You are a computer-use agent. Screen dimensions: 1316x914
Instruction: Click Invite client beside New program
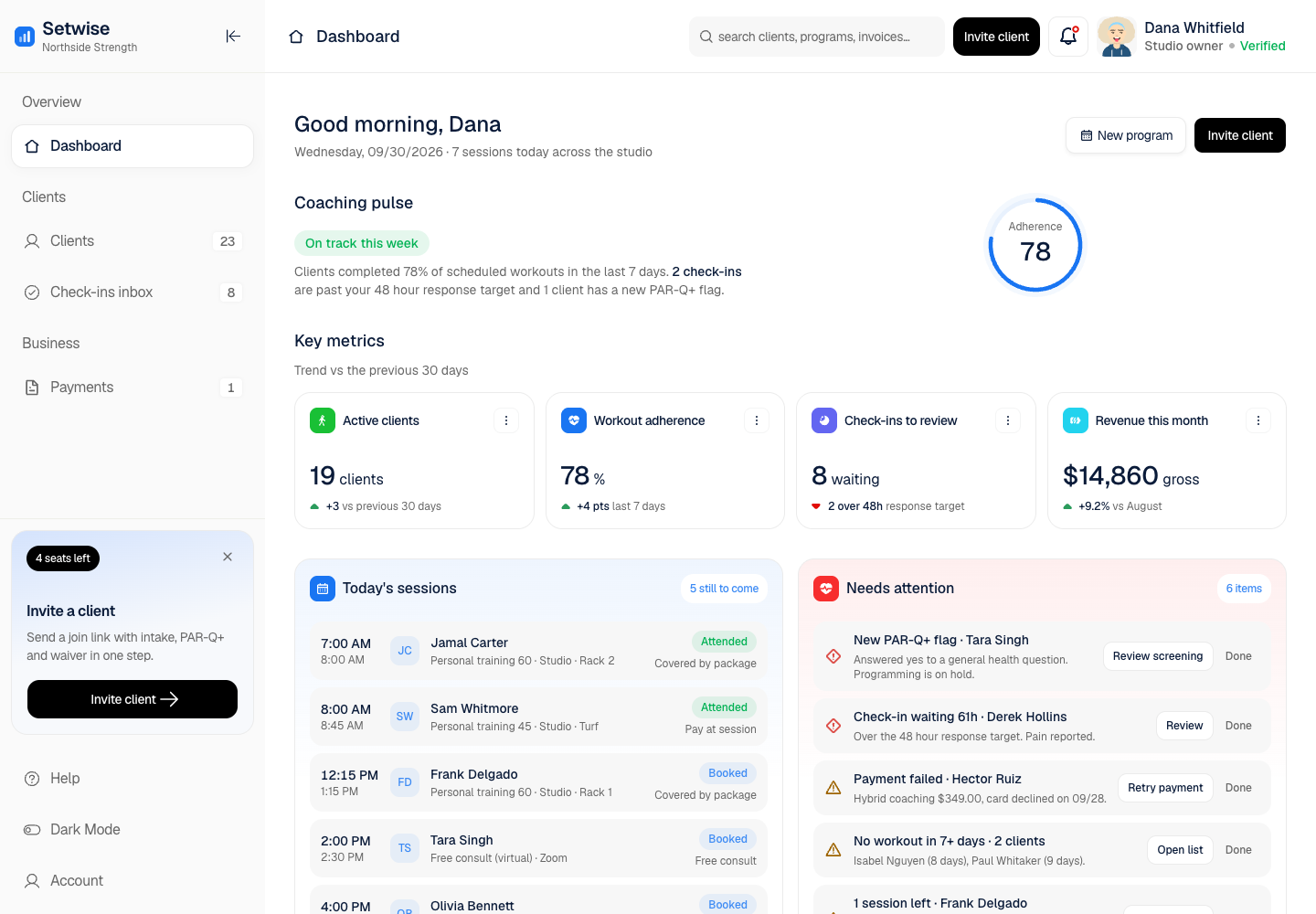1240,135
